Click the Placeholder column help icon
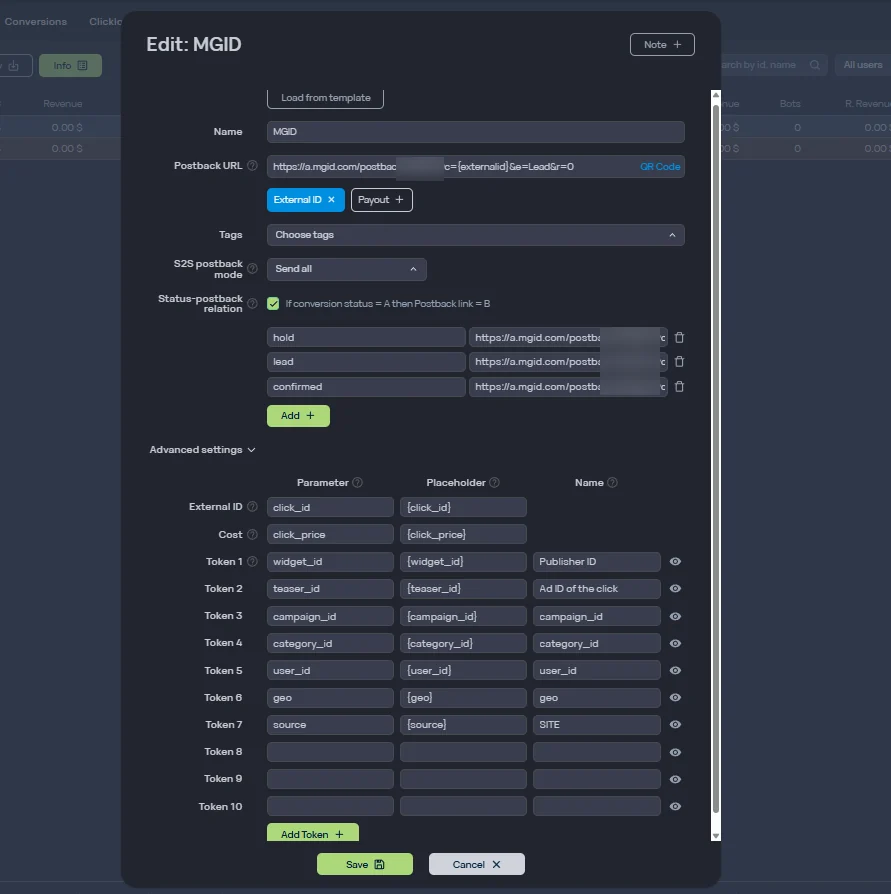The width and height of the screenshot is (891, 894). pyautogui.click(x=494, y=482)
